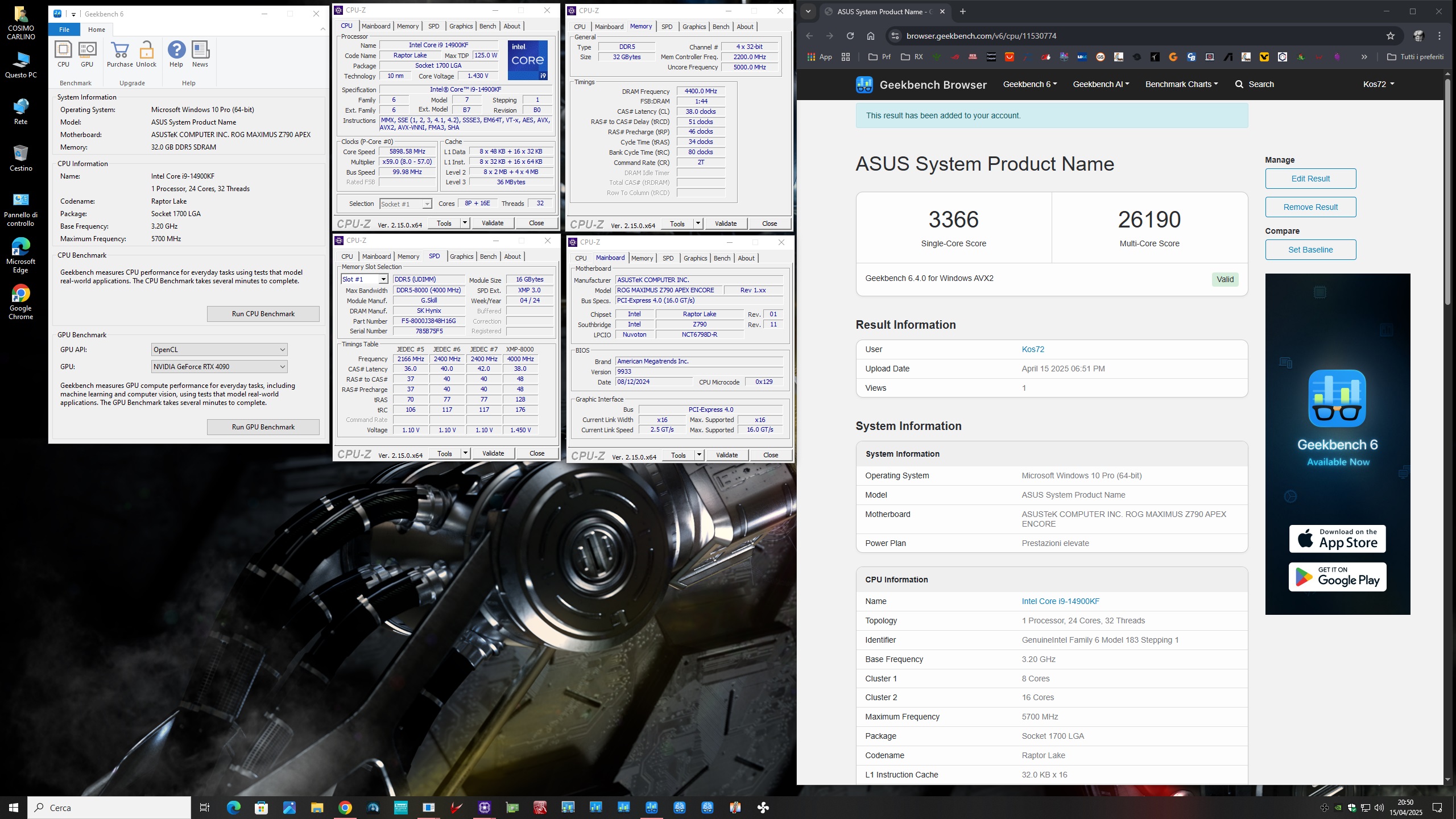This screenshot has width=1456, height=819.
Task: Click the Cerca taskbar search box
Action: [109, 808]
